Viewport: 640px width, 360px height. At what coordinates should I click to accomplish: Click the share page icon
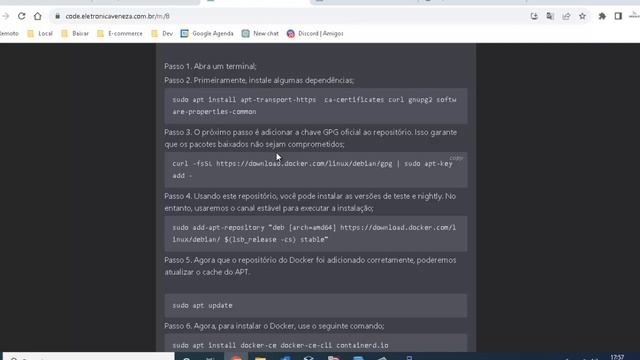point(566,16)
